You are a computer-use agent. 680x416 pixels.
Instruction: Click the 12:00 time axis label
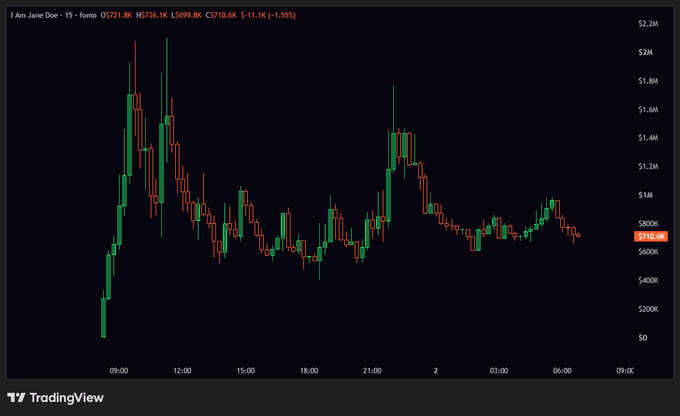click(182, 370)
